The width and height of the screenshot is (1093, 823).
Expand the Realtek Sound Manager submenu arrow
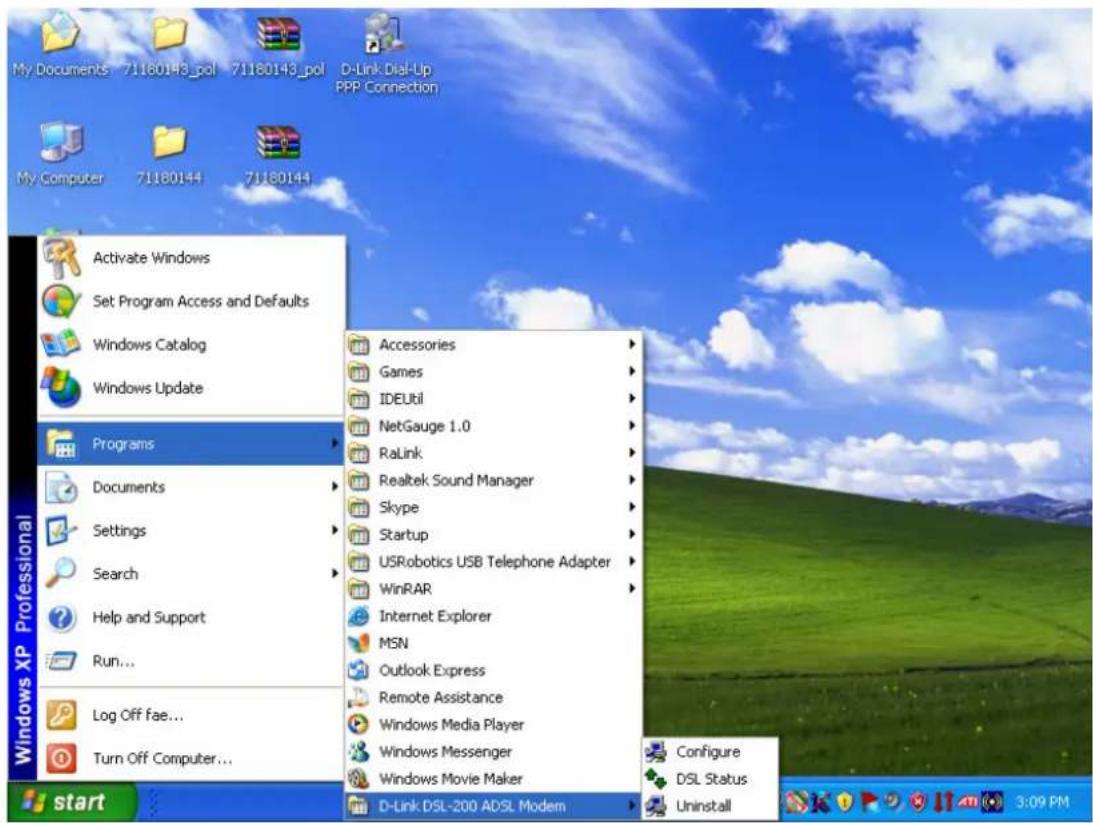click(x=632, y=479)
